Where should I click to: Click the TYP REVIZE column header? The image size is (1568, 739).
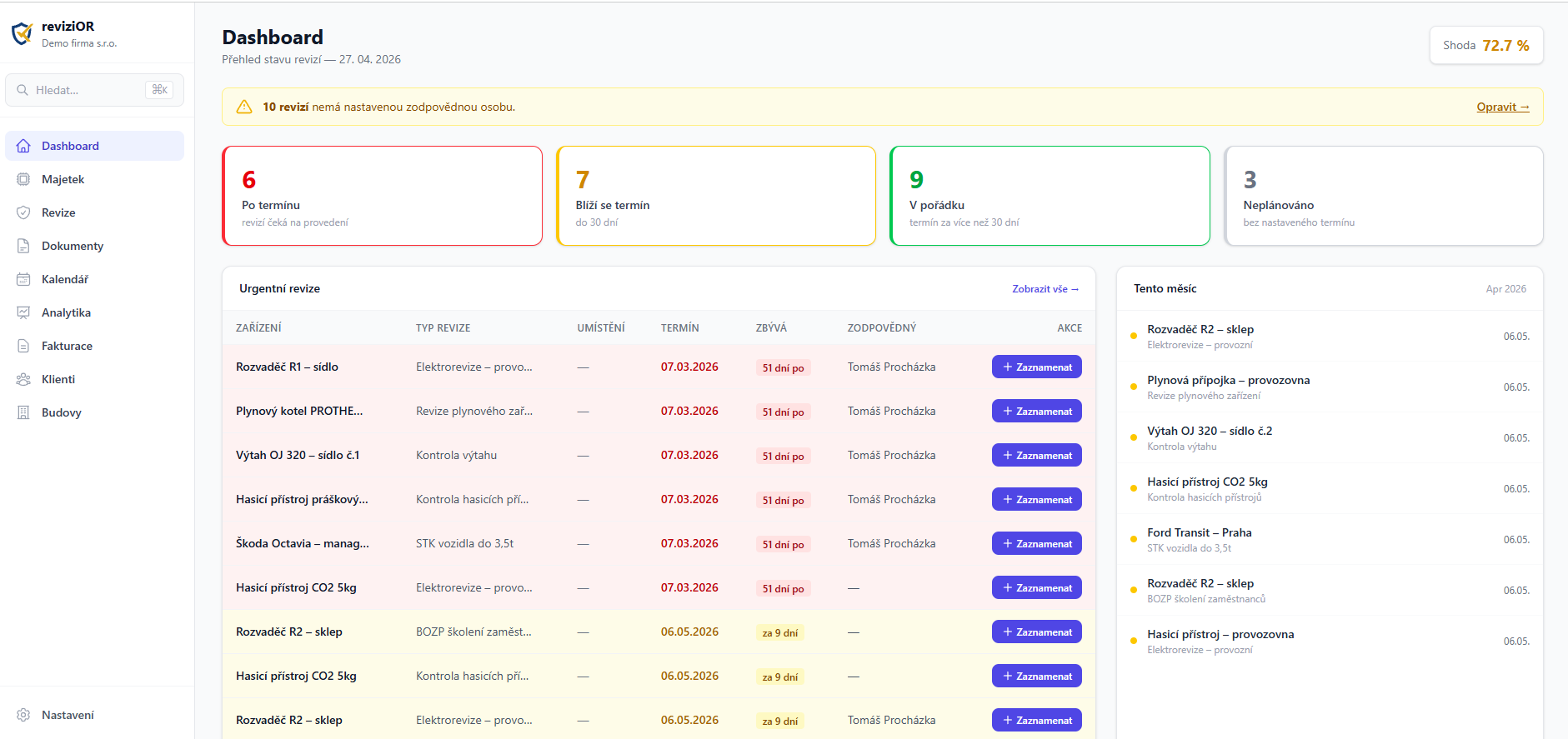click(x=443, y=328)
